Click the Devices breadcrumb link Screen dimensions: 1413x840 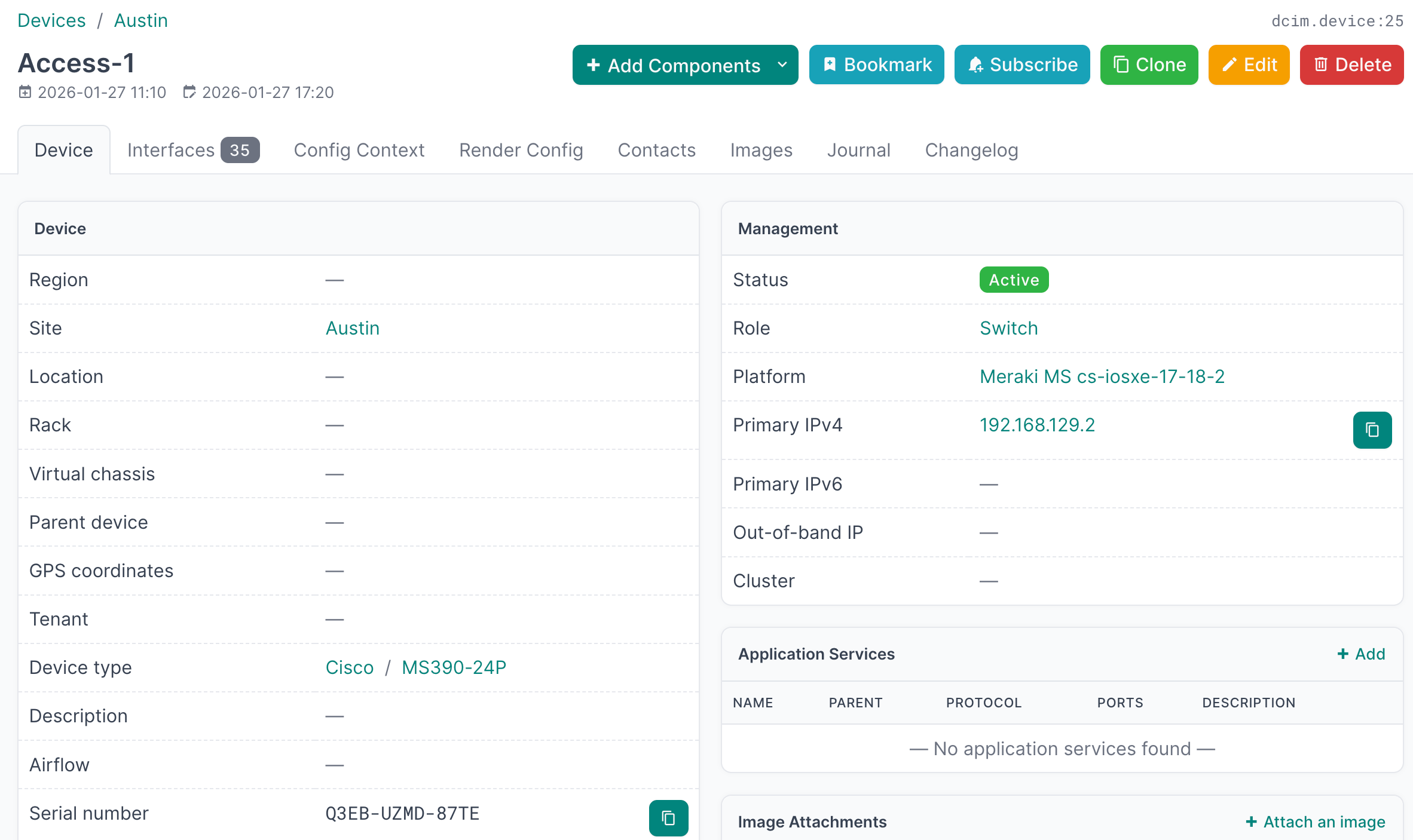[51, 20]
